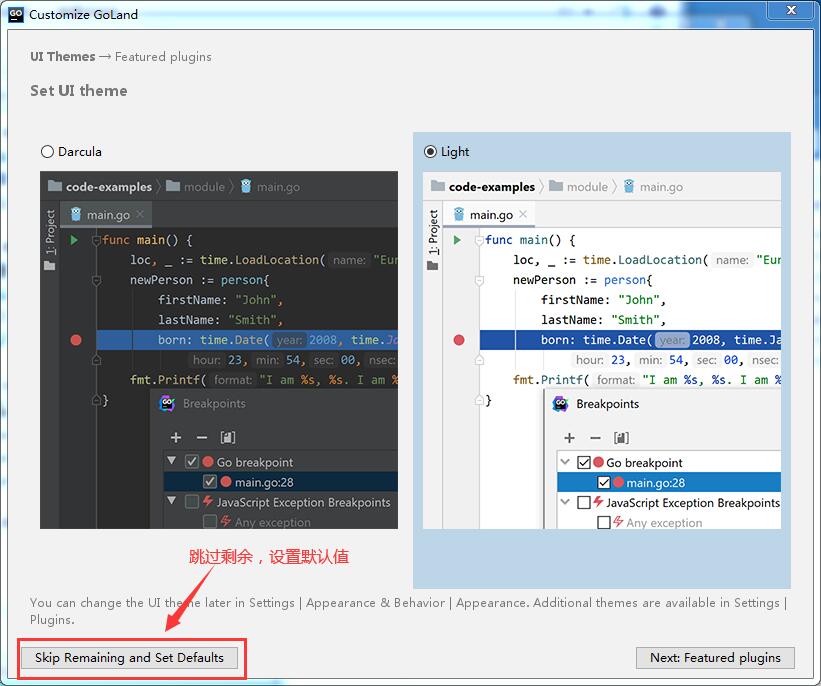Toggle Any exception checkbox in Light preview
Image resolution: width=821 pixels, height=686 pixels.
pyautogui.click(x=604, y=522)
